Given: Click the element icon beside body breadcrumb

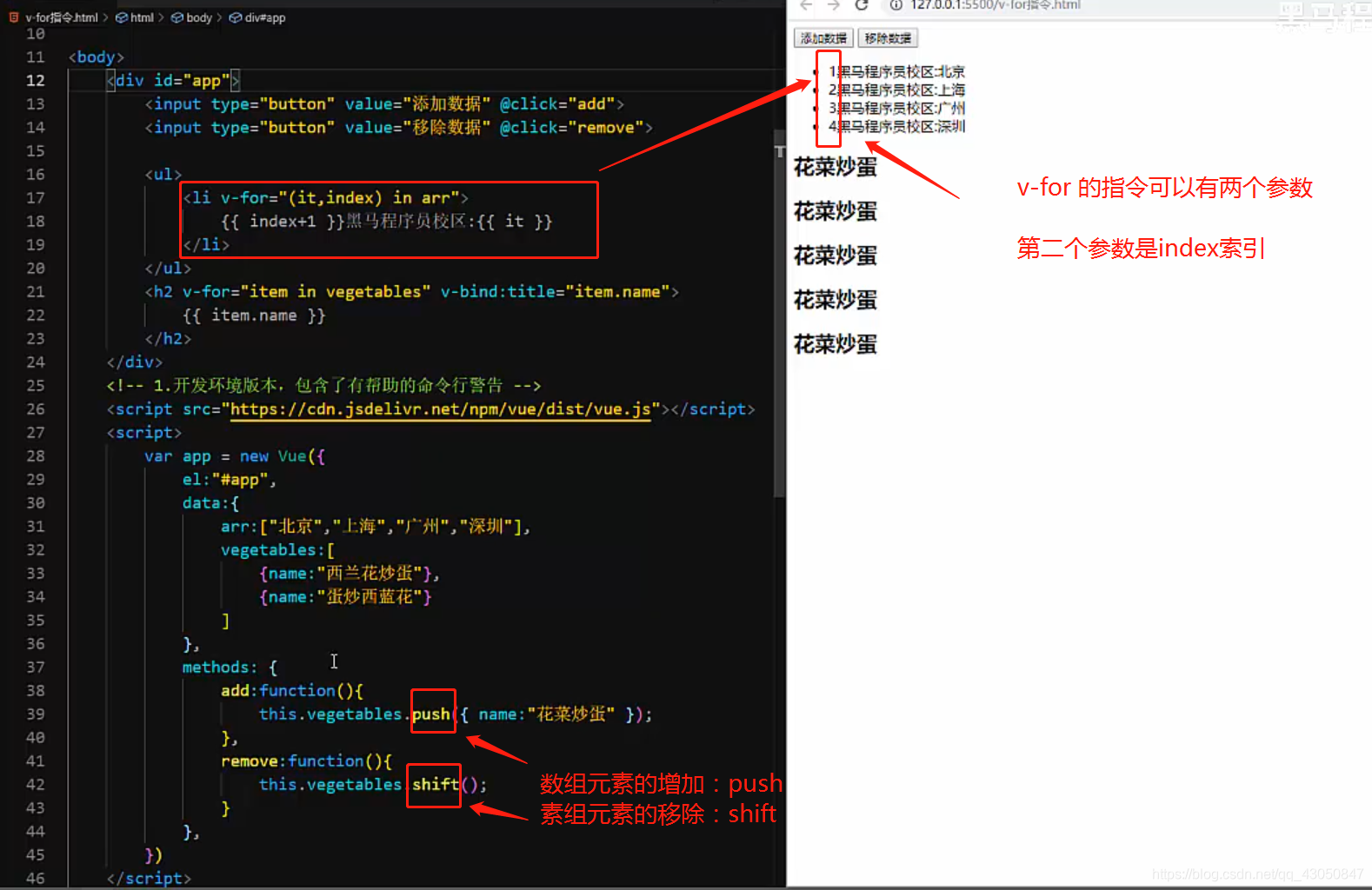Looking at the screenshot, I should (177, 17).
